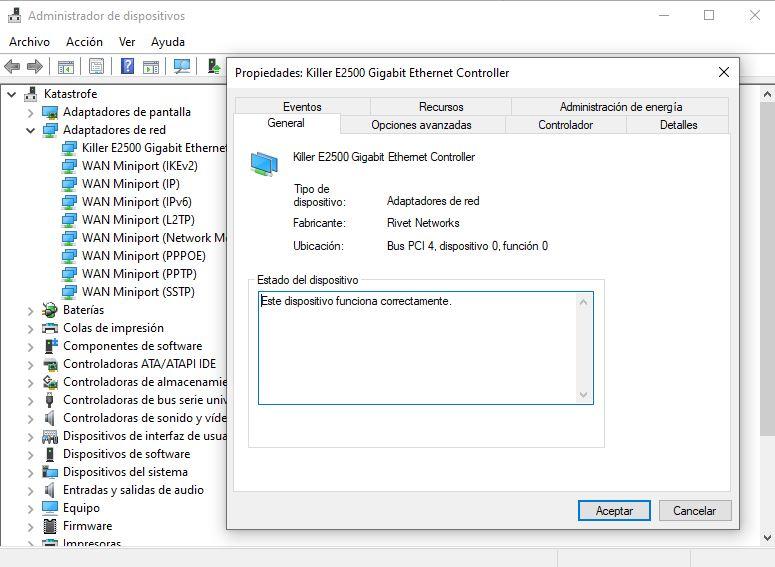Image resolution: width=775 pixels, height=567 pixels.
Task: Expand Componentes de software
Action: click(x=31, y=347)
